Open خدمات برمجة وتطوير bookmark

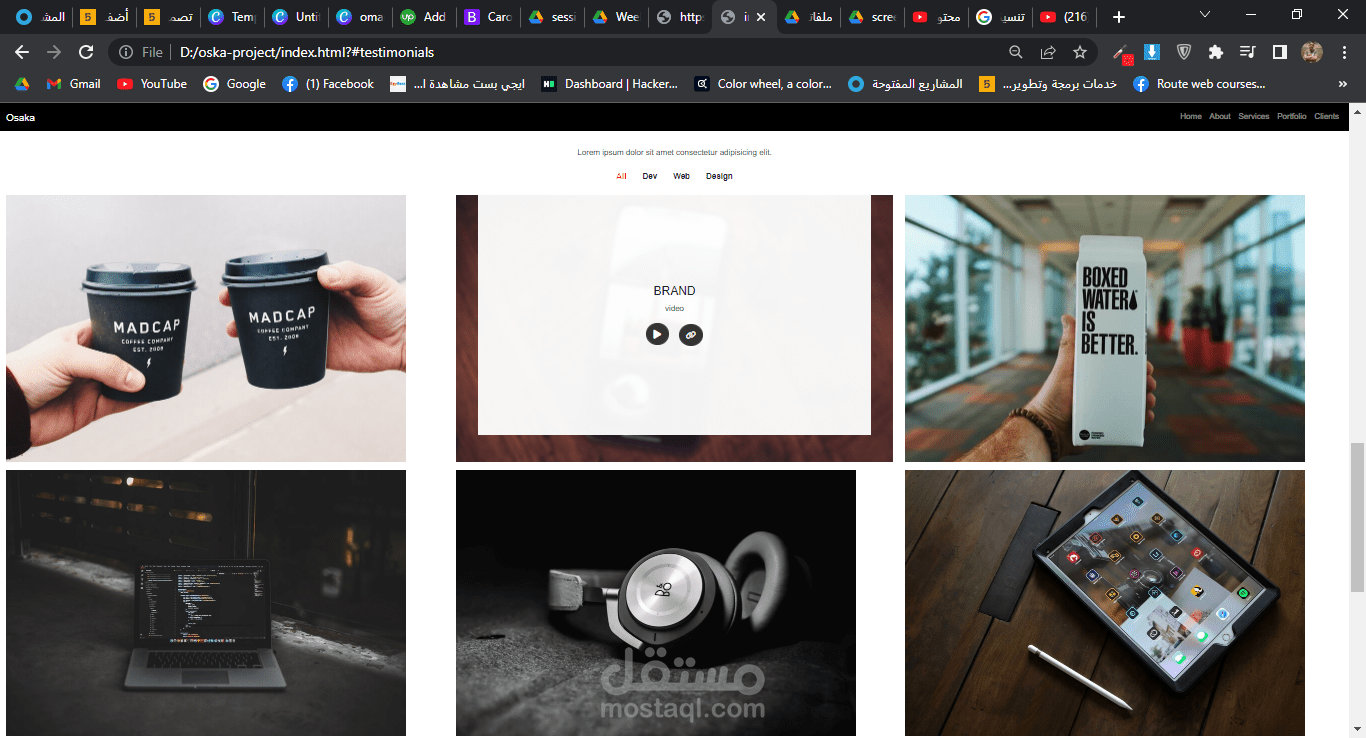1048,84
